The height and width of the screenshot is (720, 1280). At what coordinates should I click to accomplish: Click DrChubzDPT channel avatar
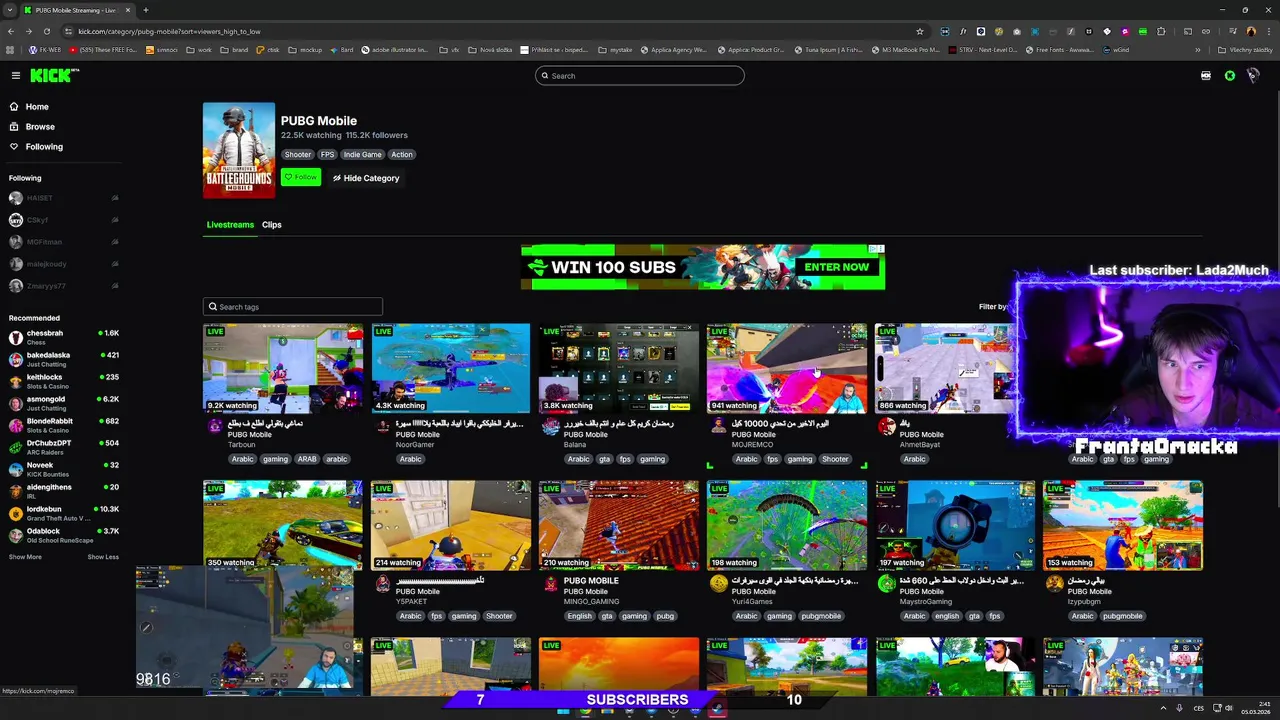click(x=16, y=447)
